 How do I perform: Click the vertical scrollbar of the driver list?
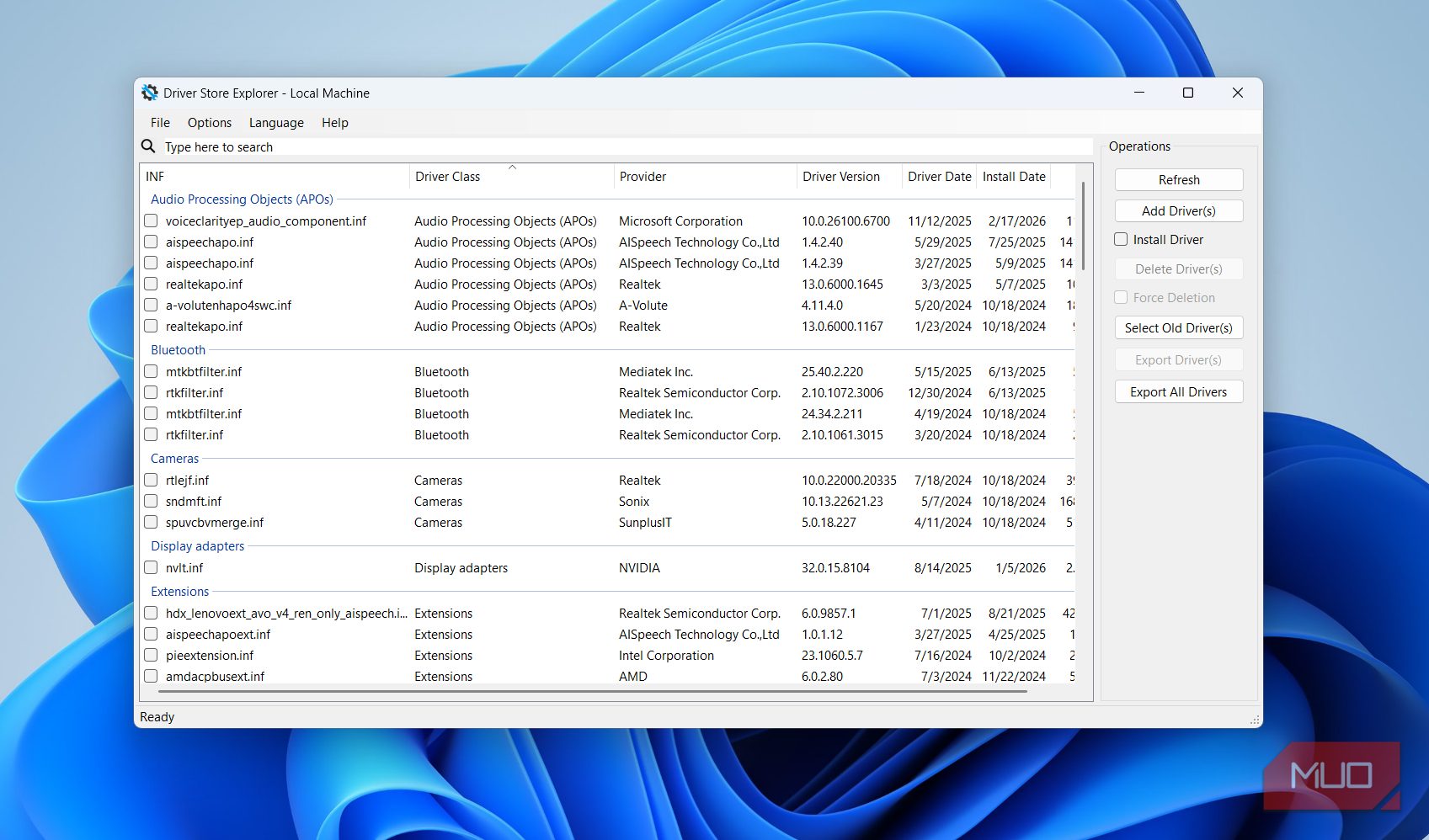coord(1083,226)
